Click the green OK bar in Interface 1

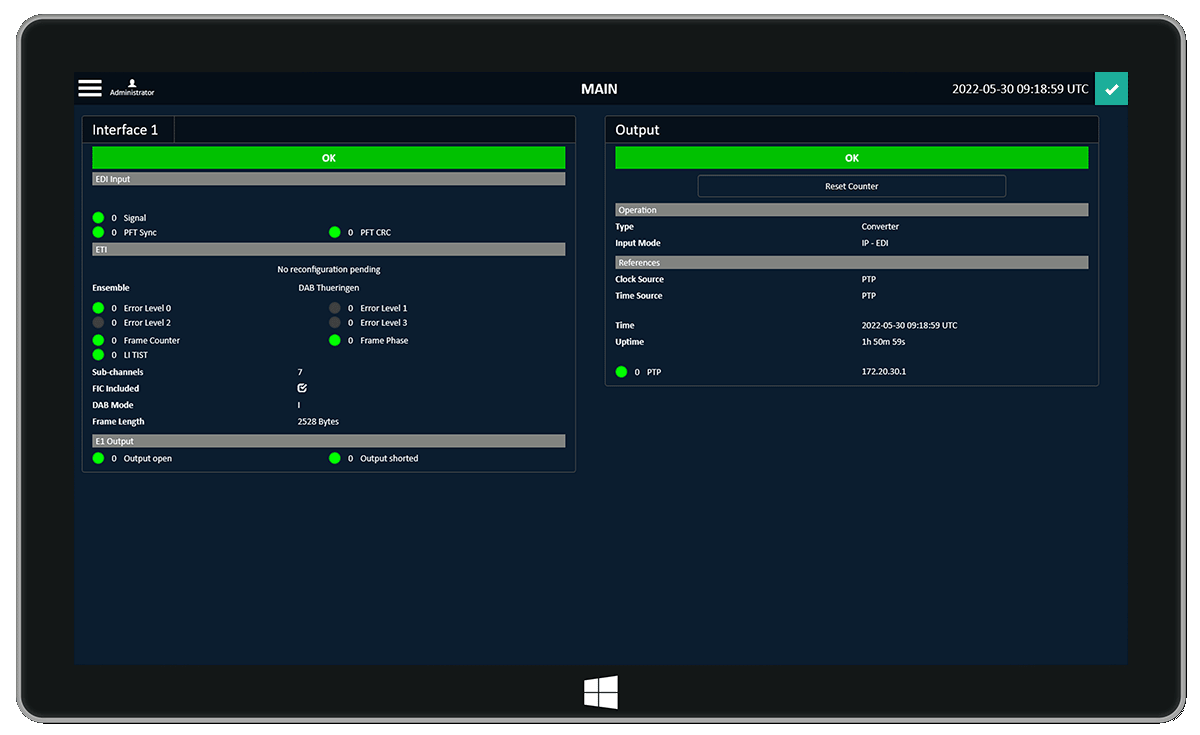pos(328,158)
